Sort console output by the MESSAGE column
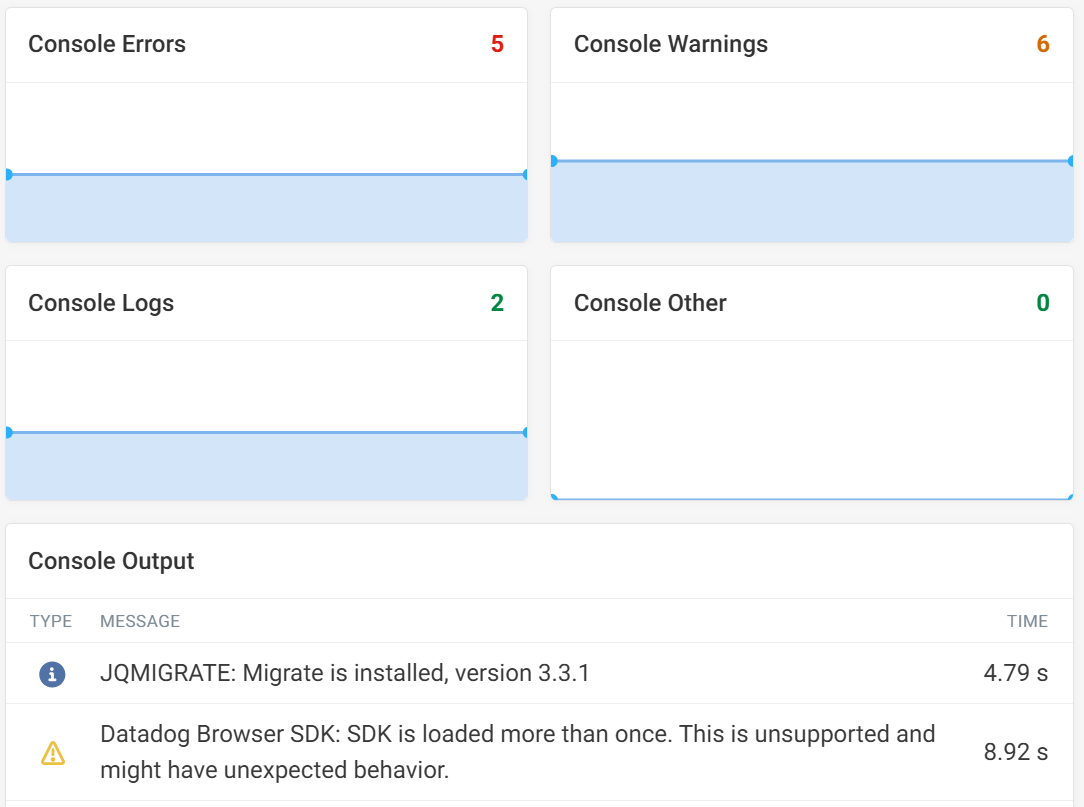 point(139,621)
